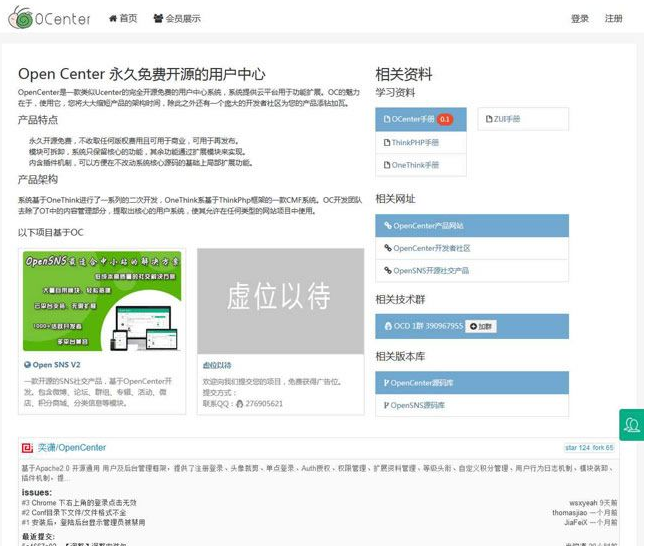Open the OneThink手册 link
Image resolution: width=646 pixels, height=546 pixels.
[421, 165]
